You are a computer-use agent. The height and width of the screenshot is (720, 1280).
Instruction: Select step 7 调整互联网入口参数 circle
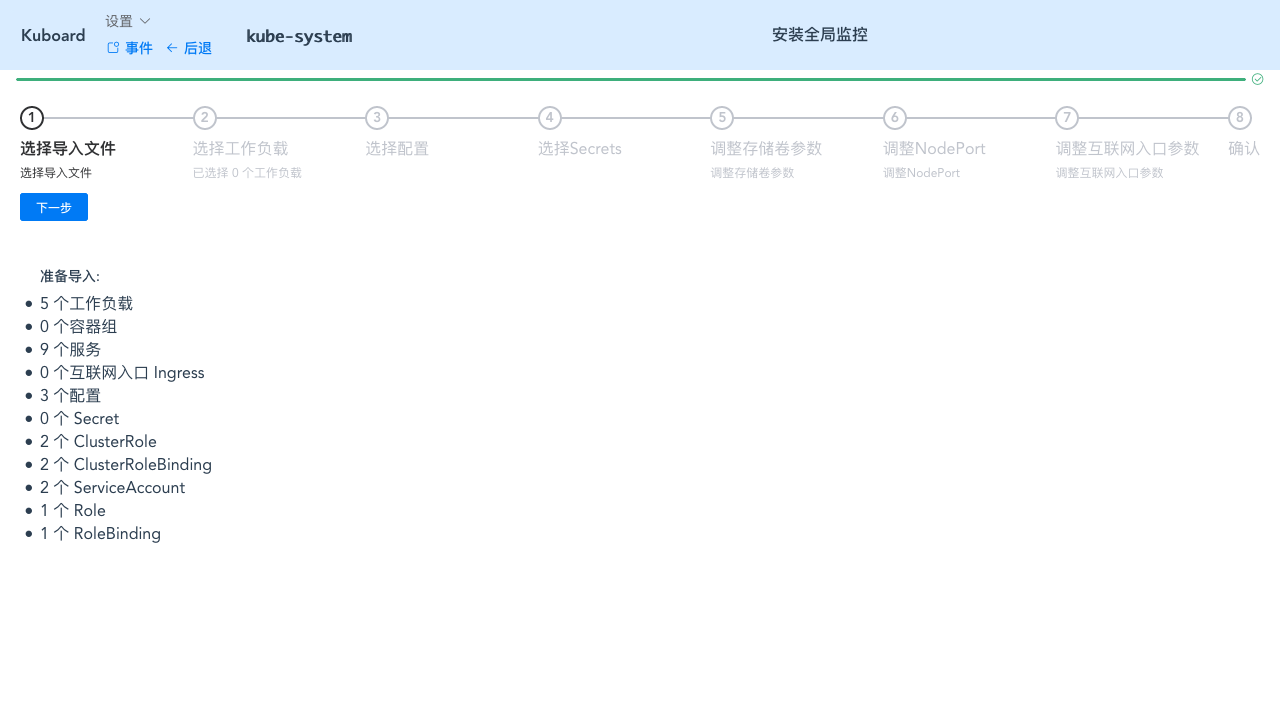[1066, 117]
